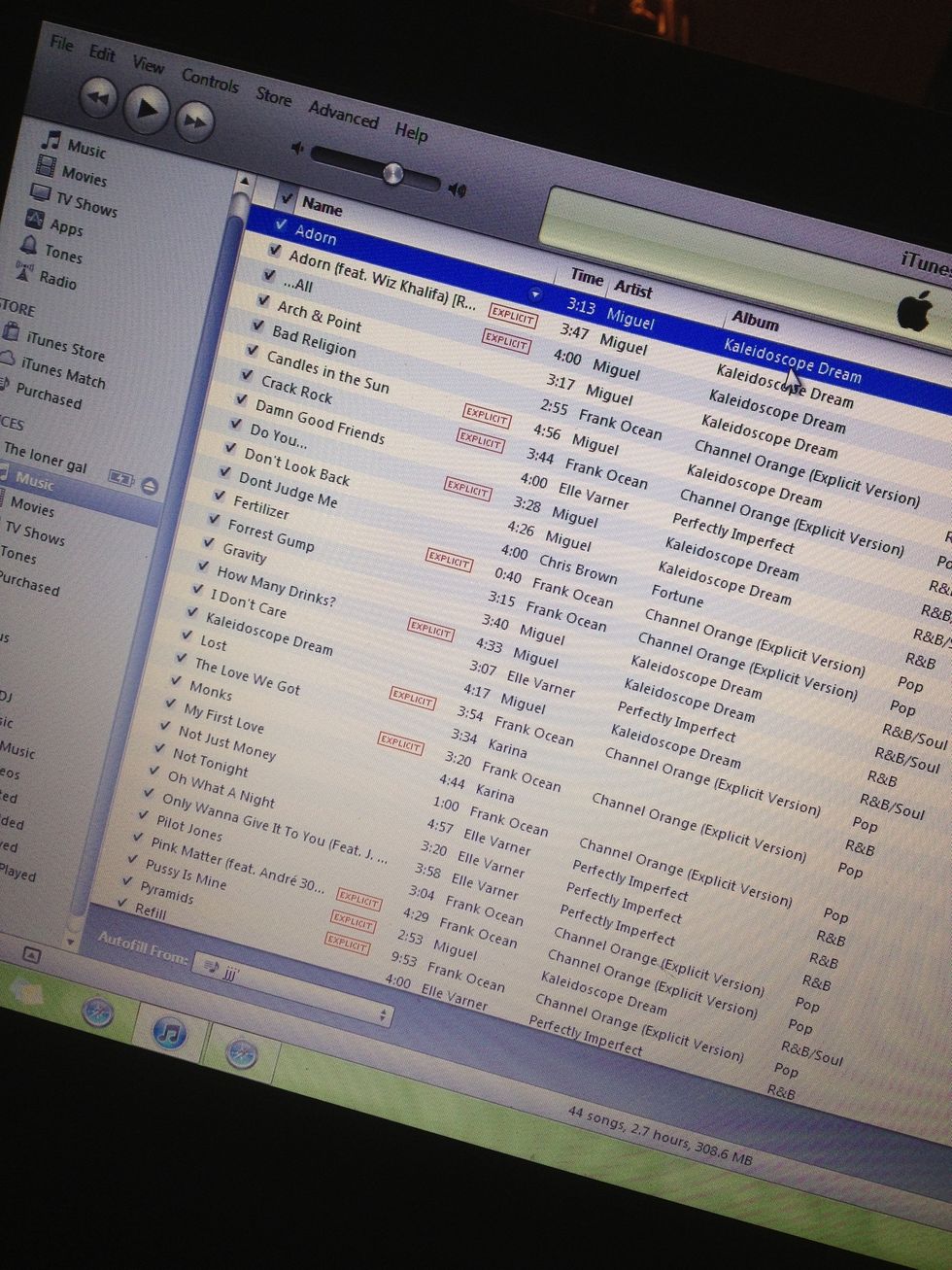Viewport: 952px width, 1270px height.
Task: Open the Autofill From dropdown
Action: [291, 990]
